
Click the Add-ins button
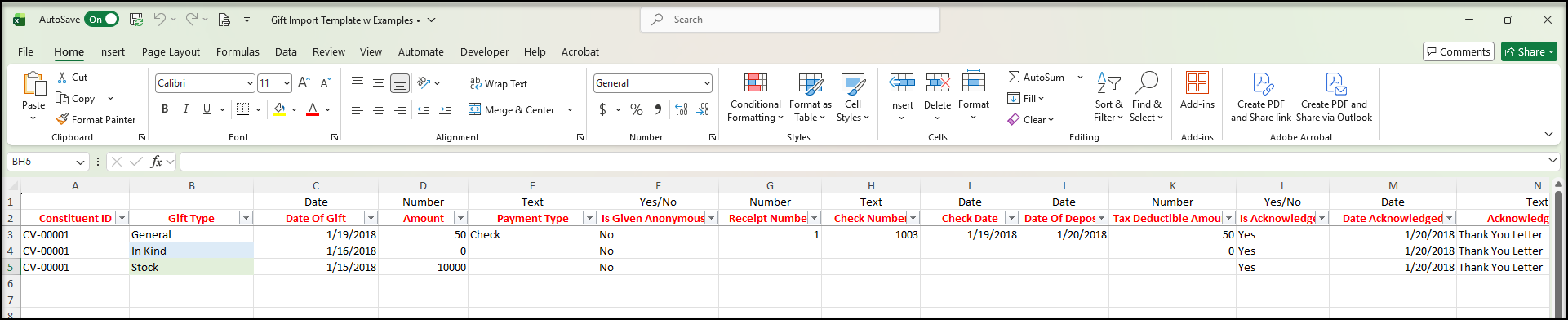tap(1197, 91)
